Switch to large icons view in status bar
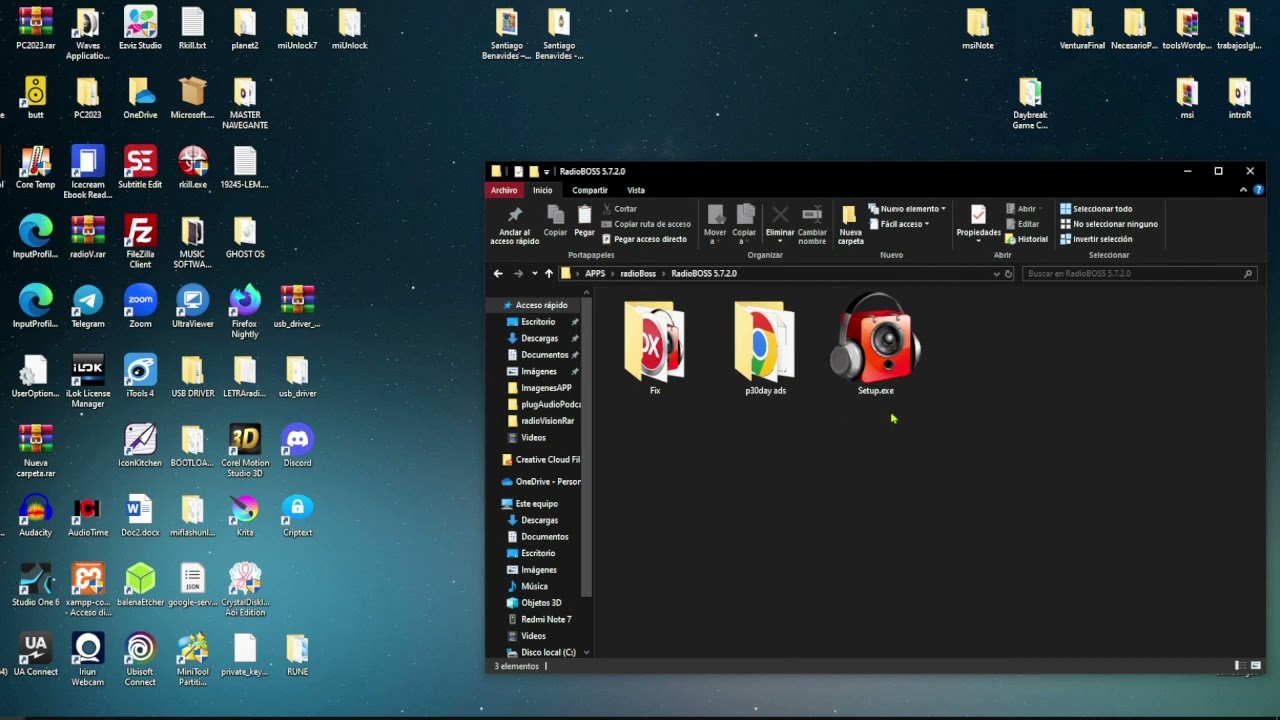The image size is (1280, 720). click(x=1255, y=666)
